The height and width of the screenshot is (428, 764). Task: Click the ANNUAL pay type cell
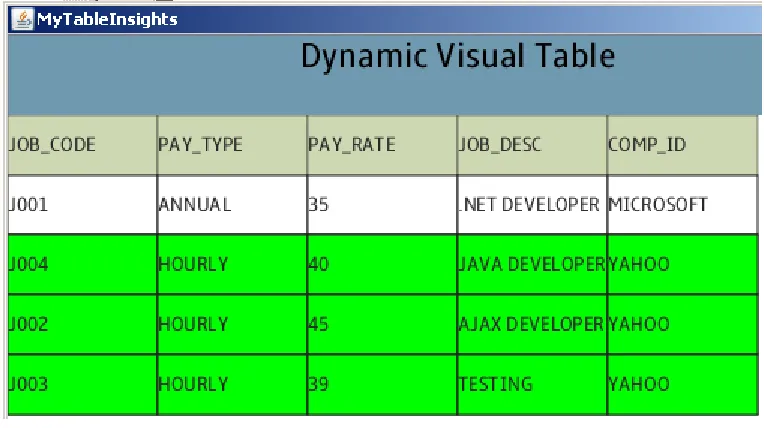232,205
